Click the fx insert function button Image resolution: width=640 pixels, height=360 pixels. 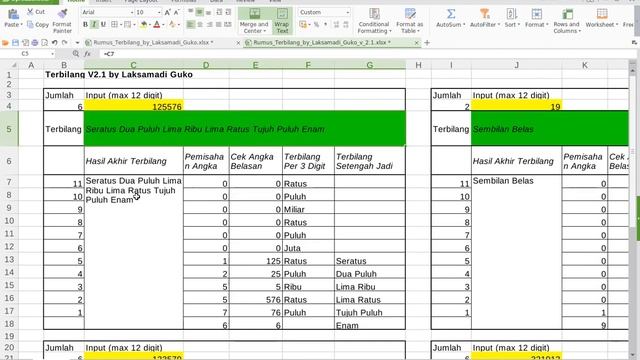(87, 53)
